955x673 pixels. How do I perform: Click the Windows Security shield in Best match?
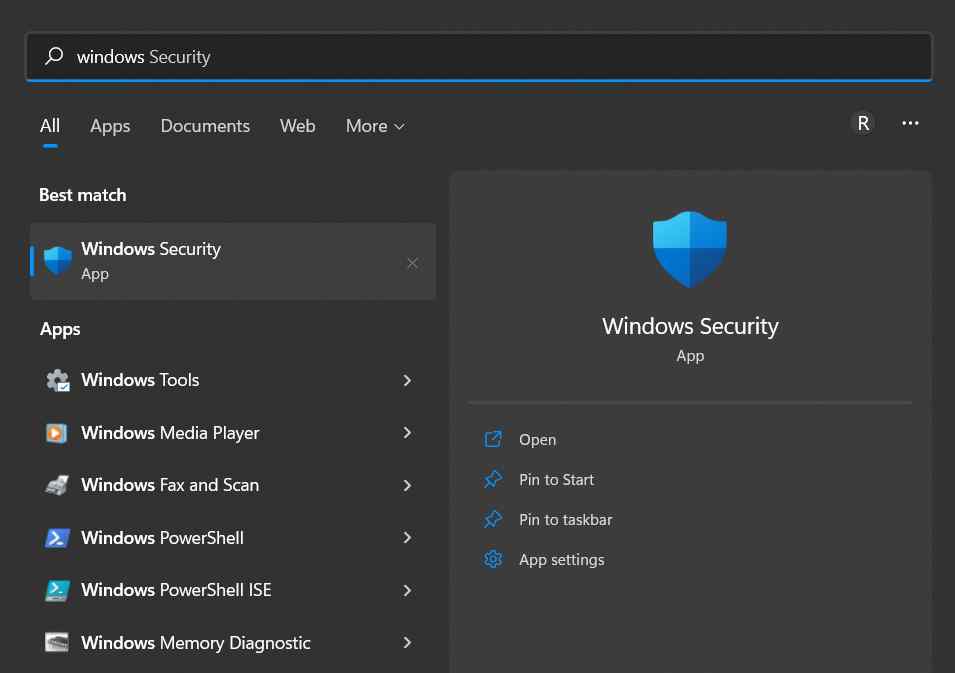coord(58,261)
